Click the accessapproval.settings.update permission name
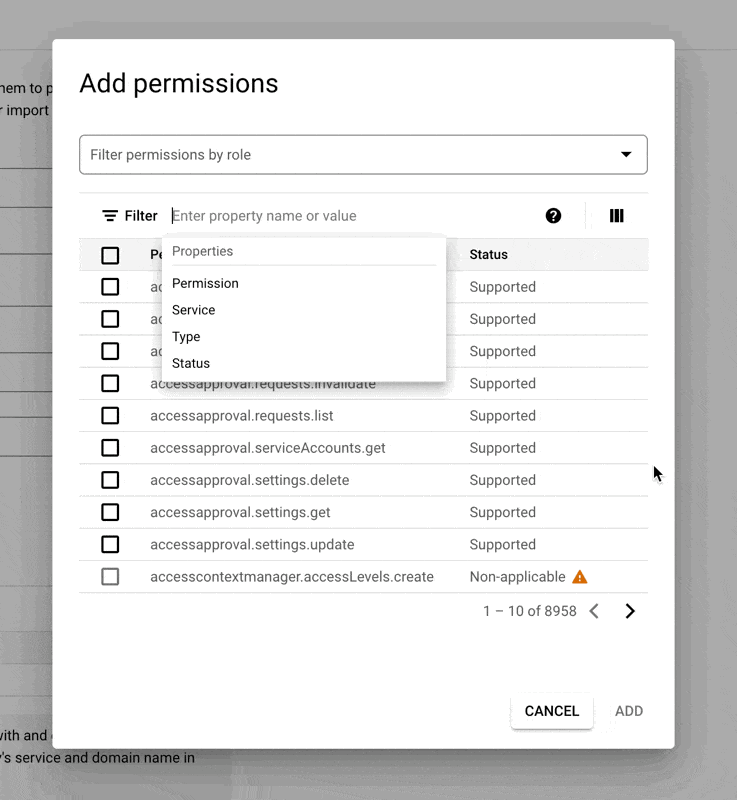737x800 pixels. [252, 544]
